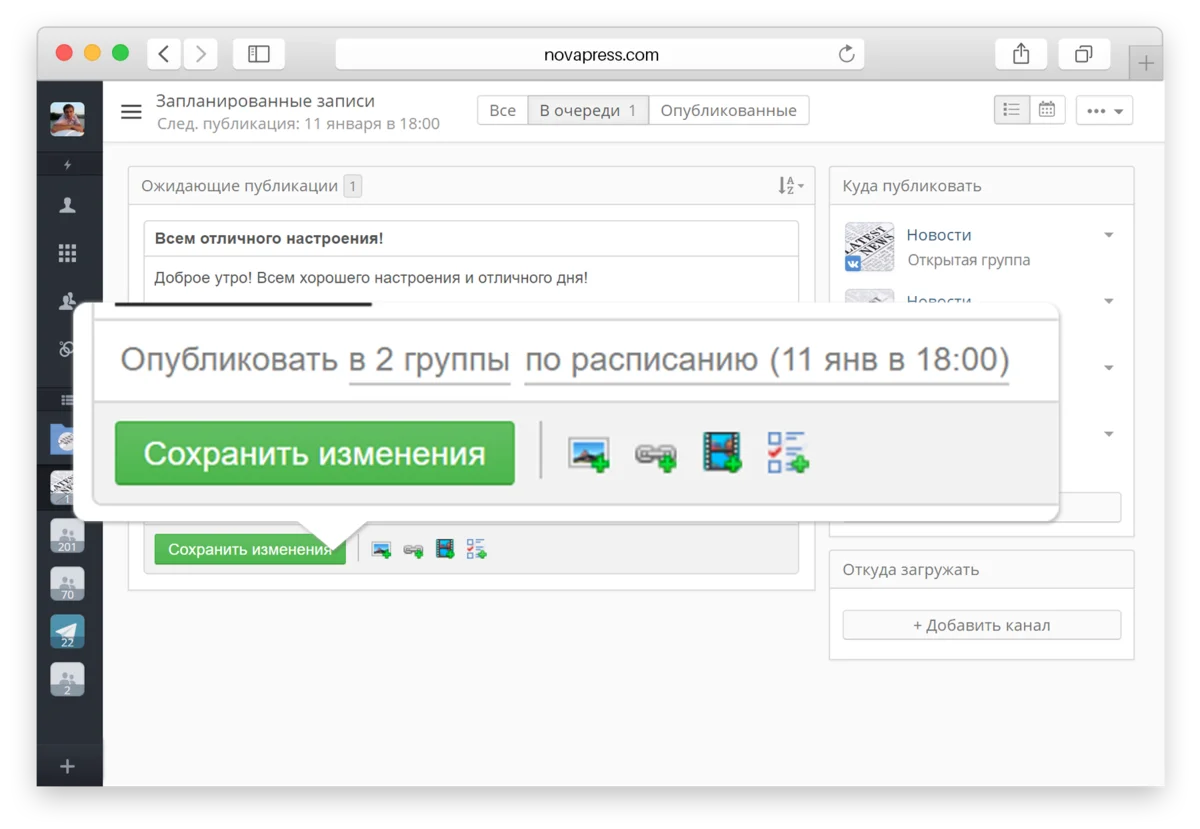Switch to list view mode
The width and height of the screenshot is (1200, 829).
1012,110
